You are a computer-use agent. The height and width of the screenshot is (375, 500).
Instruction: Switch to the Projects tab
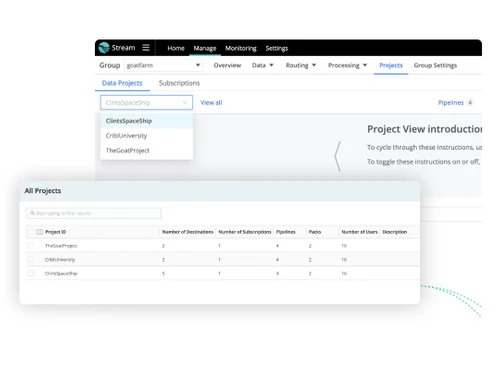click(391, 65)
